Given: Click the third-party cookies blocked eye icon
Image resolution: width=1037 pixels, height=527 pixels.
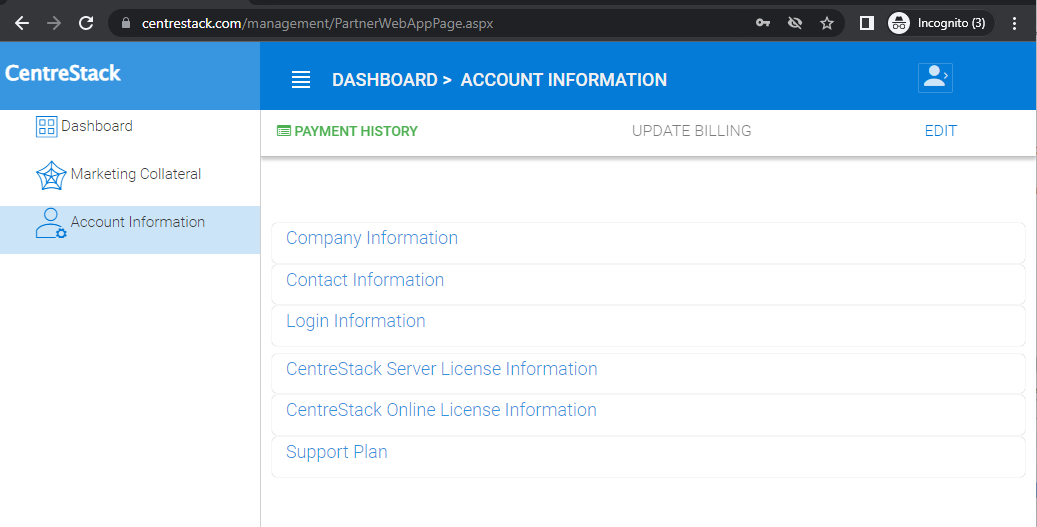Looking at the screenshot, I should pos(795,23).
